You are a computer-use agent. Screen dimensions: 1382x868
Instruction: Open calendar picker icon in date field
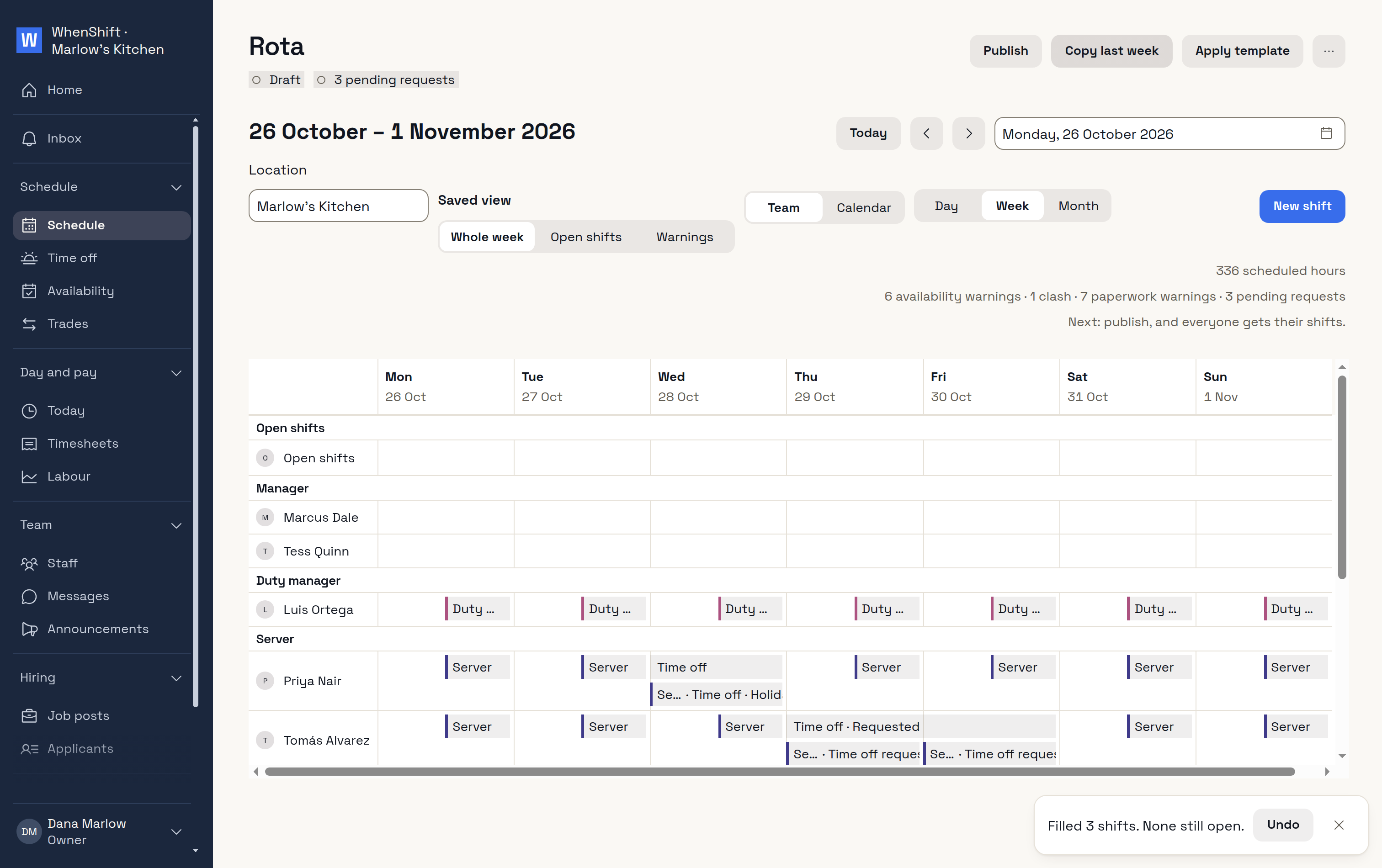point(1326,133)
